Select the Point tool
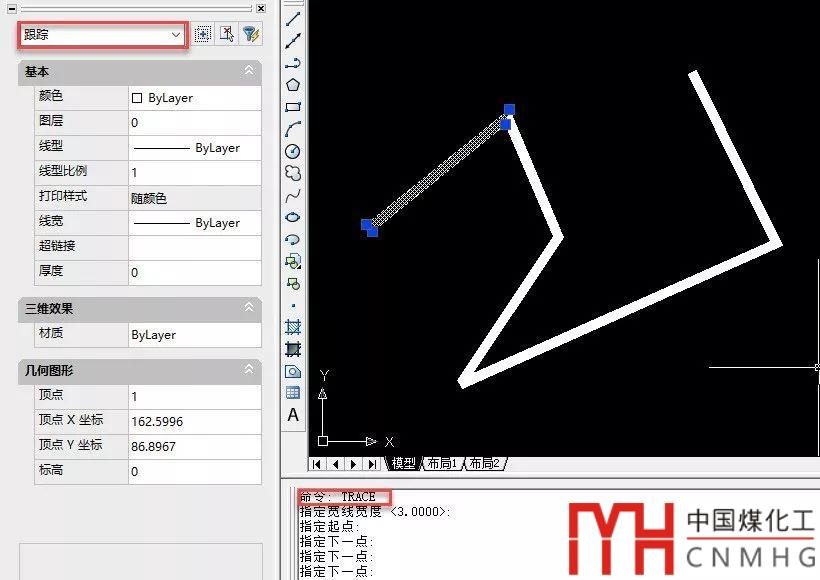The width and height of the screenshot is (820, 580). [x=293, y=305]
